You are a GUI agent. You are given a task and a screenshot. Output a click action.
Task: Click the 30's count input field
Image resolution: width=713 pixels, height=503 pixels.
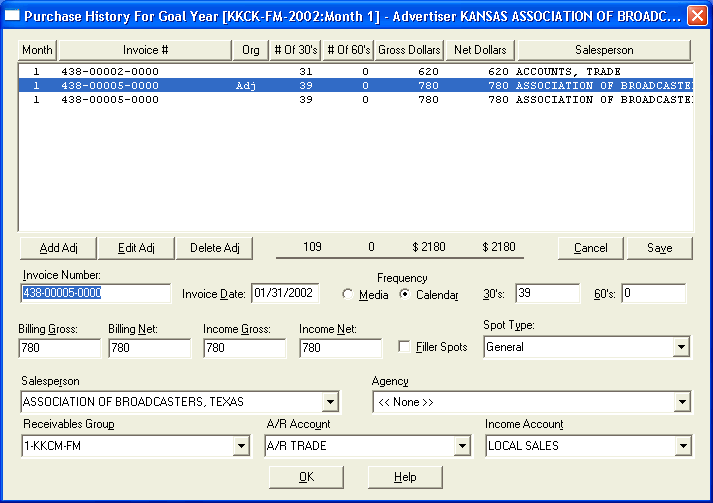tap(547, 293)
